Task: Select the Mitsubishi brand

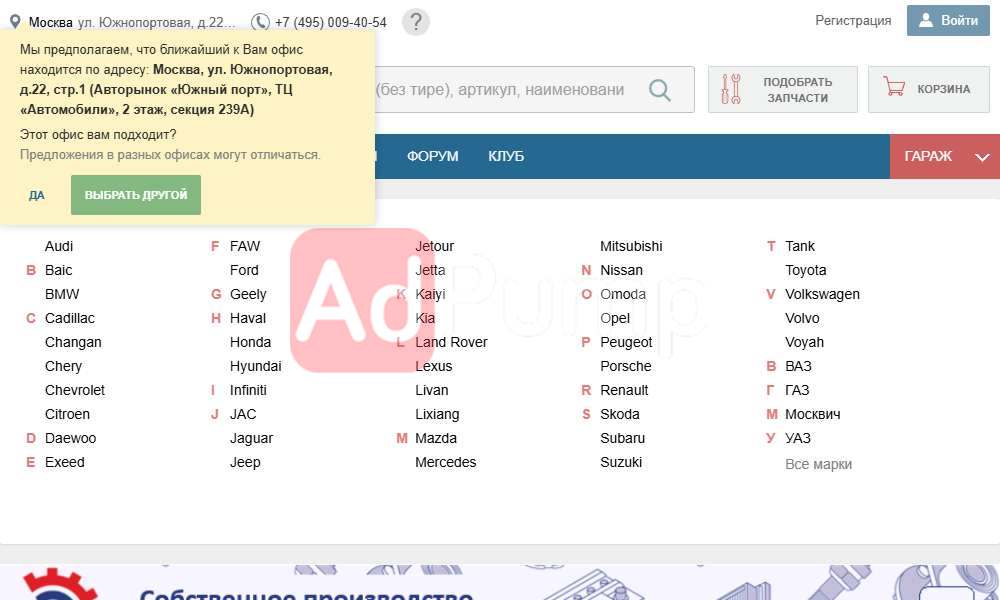Action: tap(631, 246)
